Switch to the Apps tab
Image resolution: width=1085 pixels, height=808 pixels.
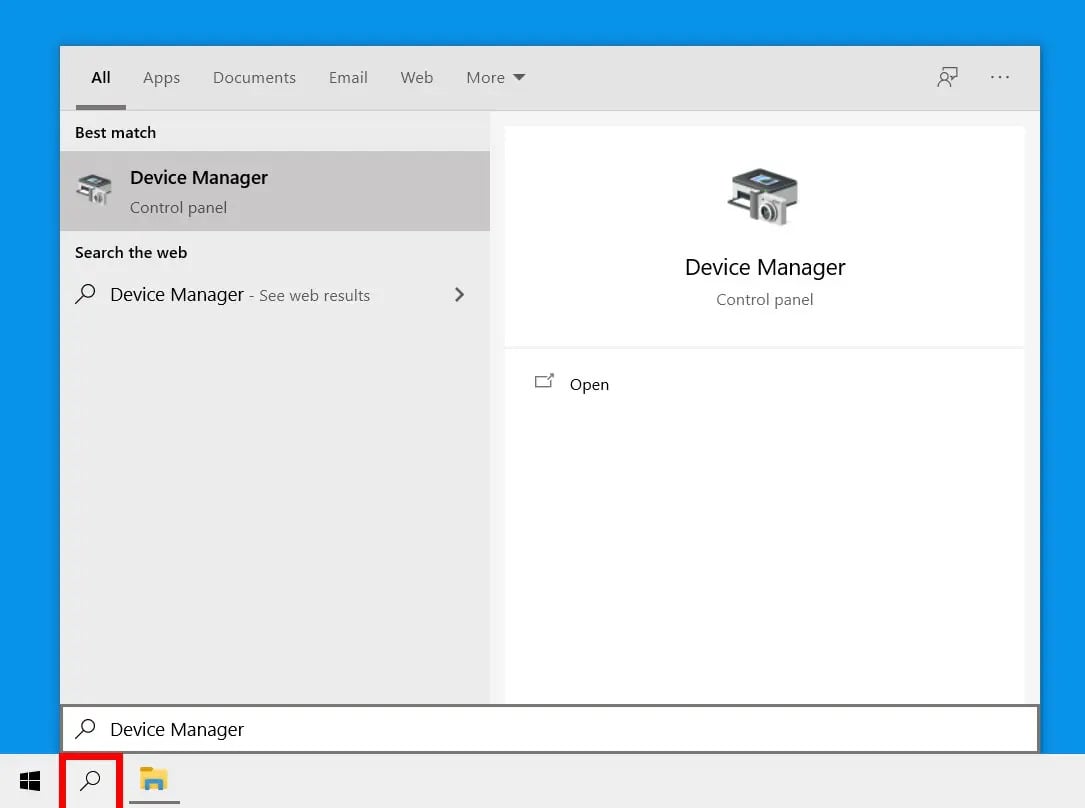tap(161, 77)
